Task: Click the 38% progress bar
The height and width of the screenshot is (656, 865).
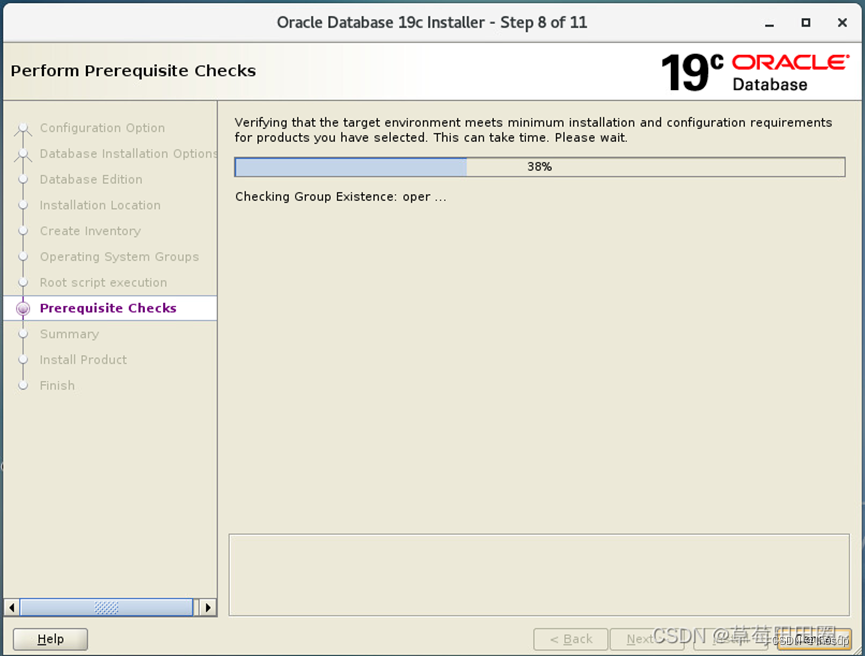Action: (540, 167)
